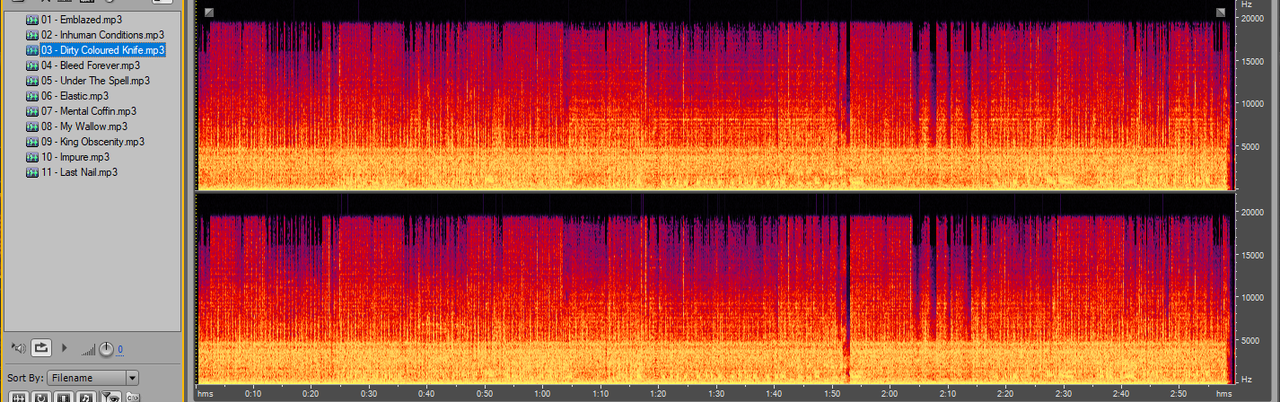The height and width of the screenshot is (402, 1280).
Task: Click the 2:30 mark on the timeline
Action: pyautogui.click(x=1063, y=393)
